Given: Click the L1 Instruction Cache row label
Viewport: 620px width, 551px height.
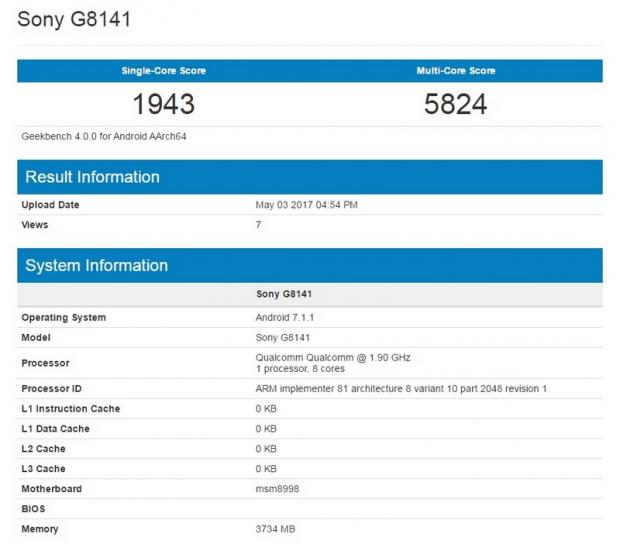Looking at the screenshot, I should 71,408.
